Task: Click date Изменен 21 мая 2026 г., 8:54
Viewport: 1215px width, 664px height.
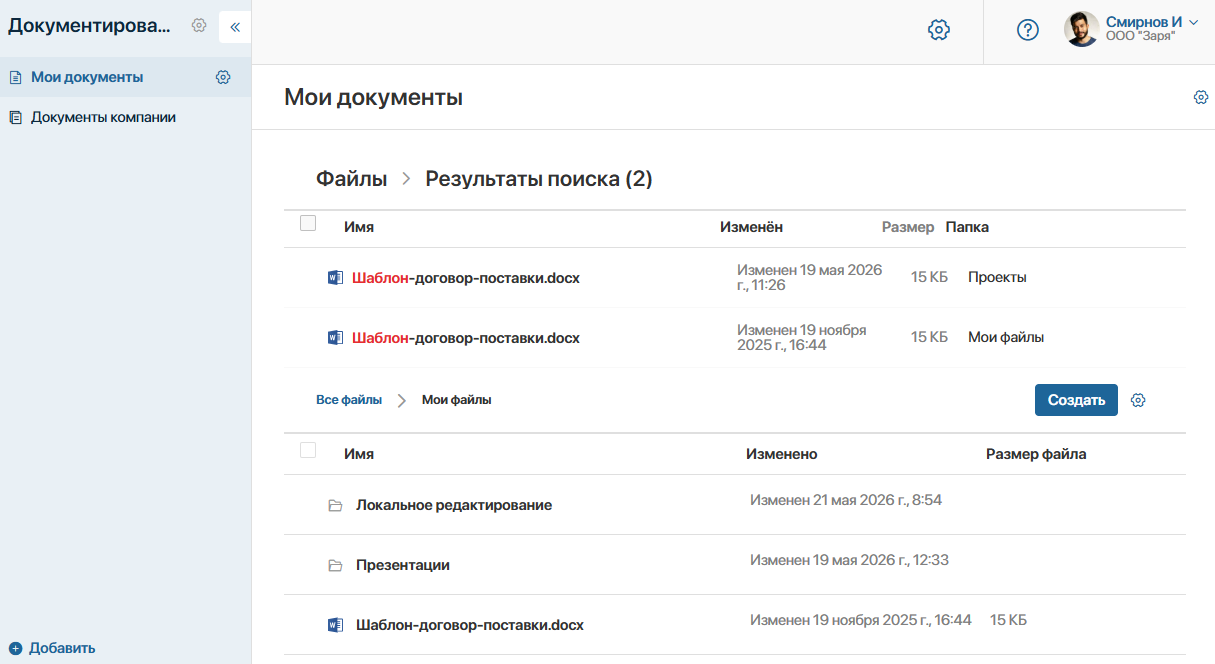Action: pyautogui.click(x=846, y=499)
